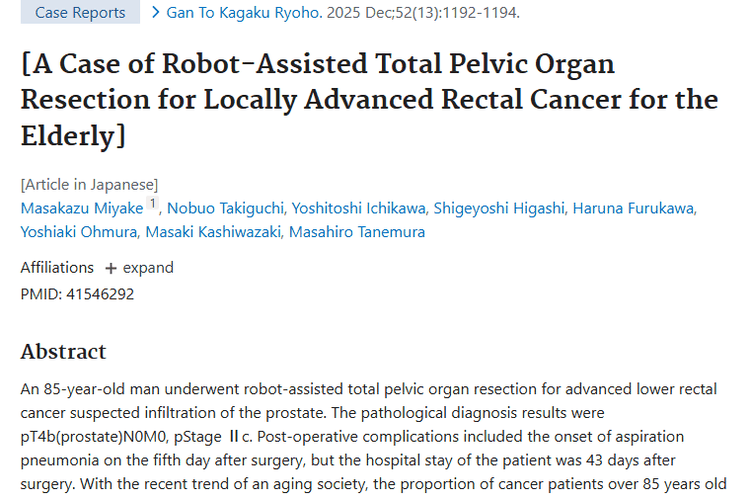The width and height of the screenshot is (750, 500).
Task: Select the Case Reports publication type badge
Action: tap(80, 13)
